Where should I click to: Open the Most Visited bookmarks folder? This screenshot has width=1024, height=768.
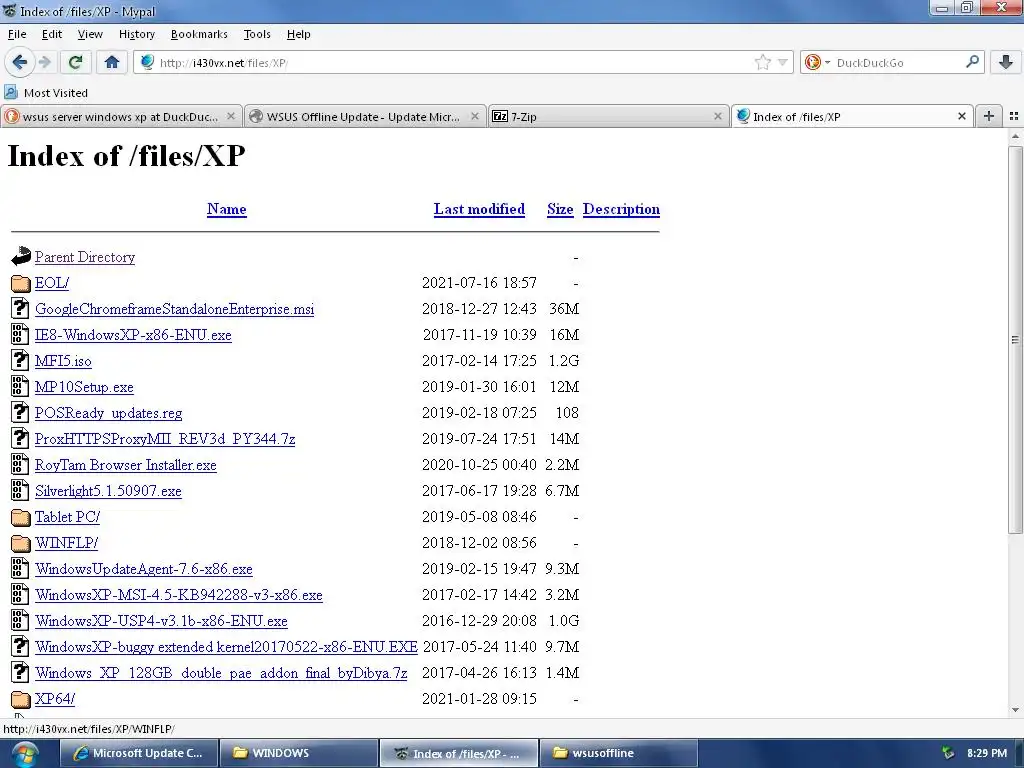point(46,93)
